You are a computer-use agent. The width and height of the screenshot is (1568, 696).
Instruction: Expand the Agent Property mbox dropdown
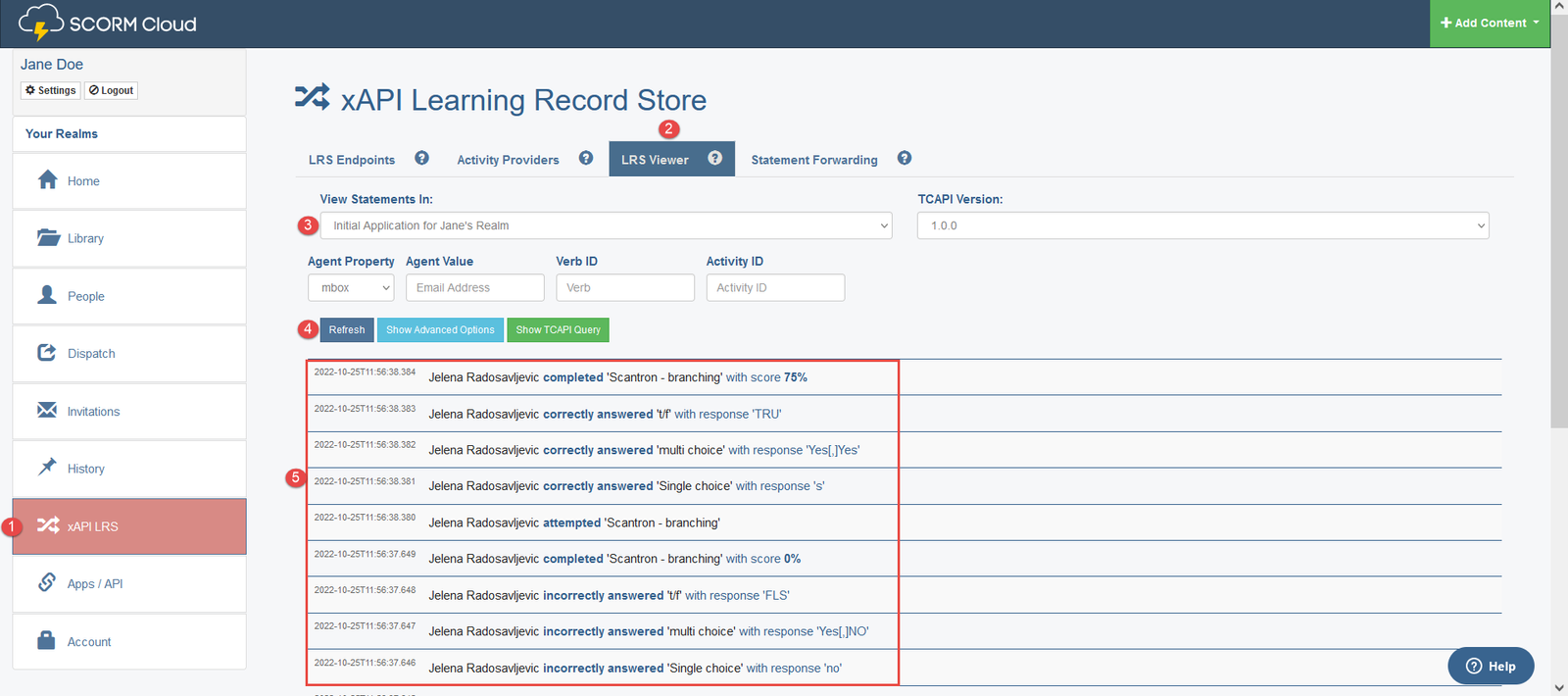(351, 288)
